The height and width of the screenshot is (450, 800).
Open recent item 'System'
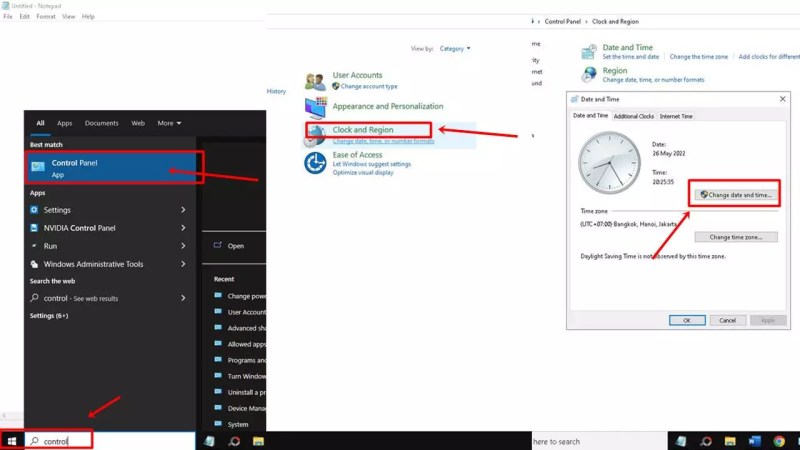coord(238,424)
